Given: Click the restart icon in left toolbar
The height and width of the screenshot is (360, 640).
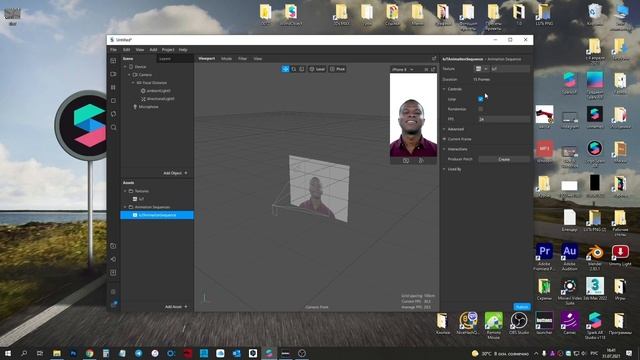Looking at the screenshot, I should 113,114.
